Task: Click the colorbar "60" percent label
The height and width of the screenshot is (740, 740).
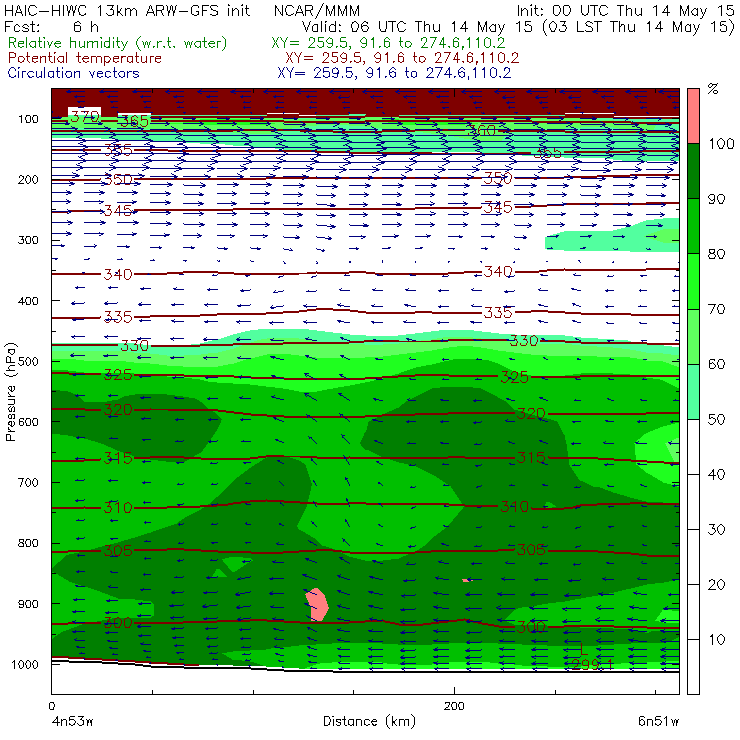Action: coord(716,364)
